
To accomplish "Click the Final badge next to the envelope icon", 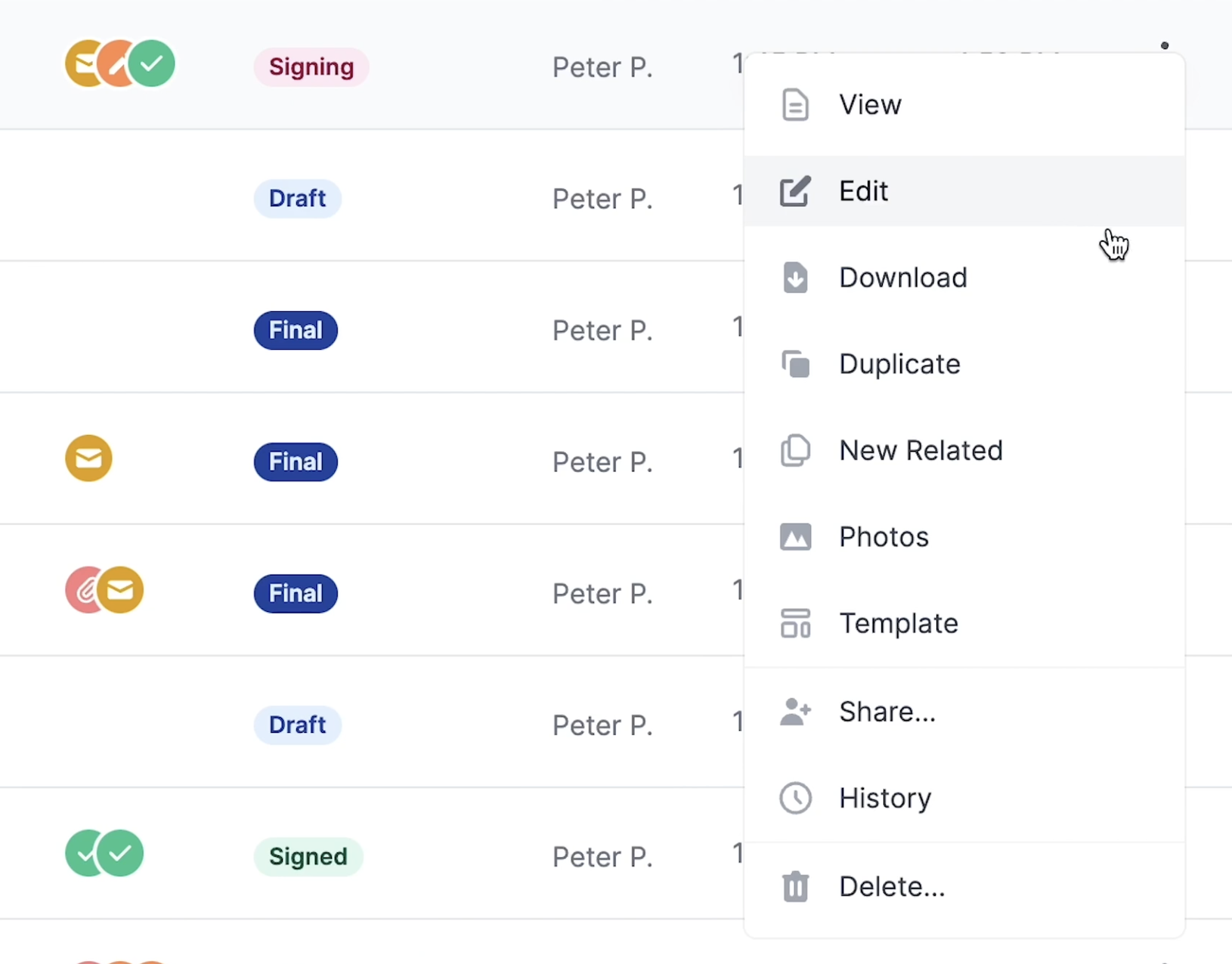I will [295, 462].
